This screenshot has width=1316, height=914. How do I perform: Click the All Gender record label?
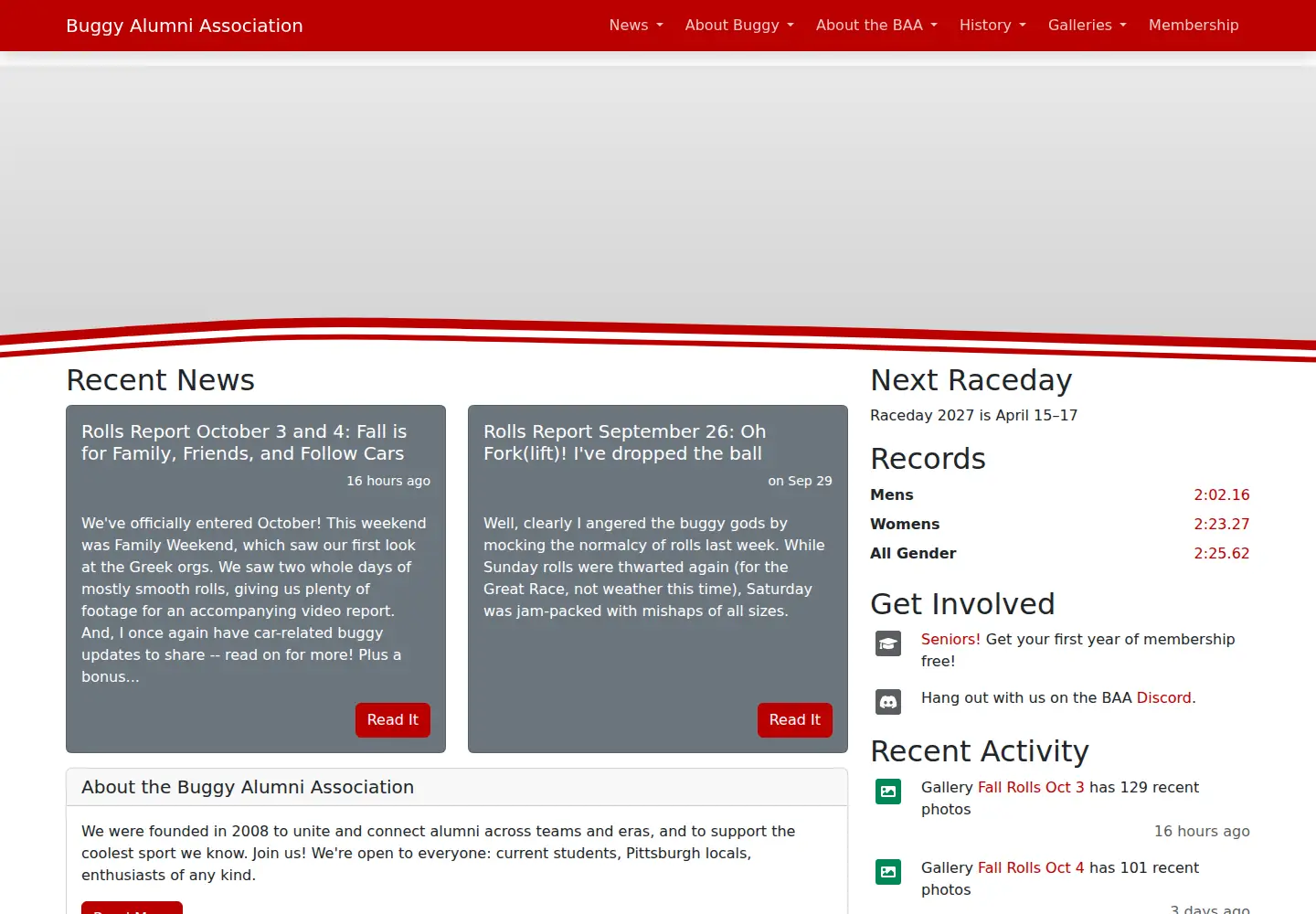click(913, 554)
